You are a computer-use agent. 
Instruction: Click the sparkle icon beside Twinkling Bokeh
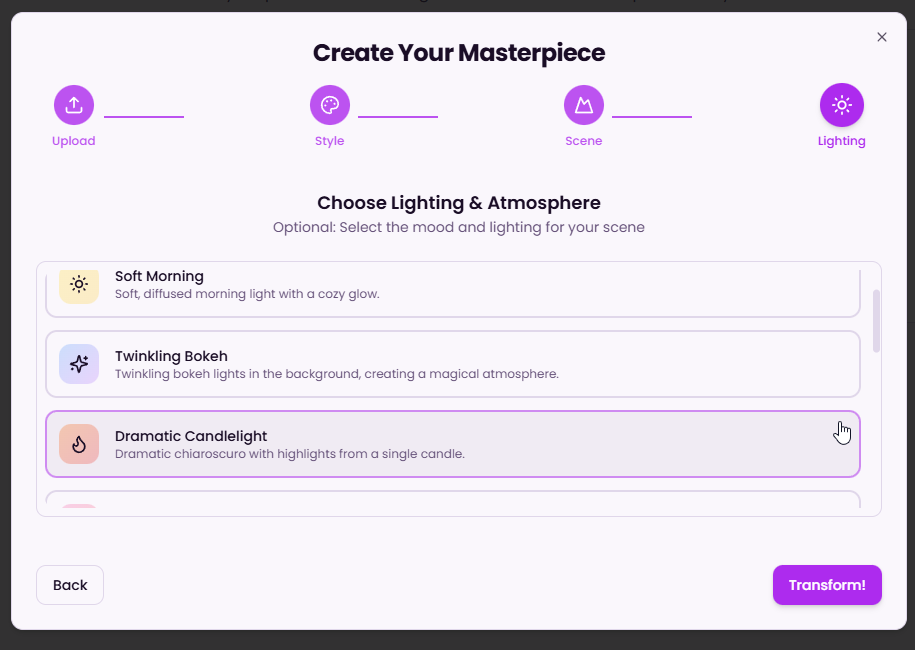point(79,364)
